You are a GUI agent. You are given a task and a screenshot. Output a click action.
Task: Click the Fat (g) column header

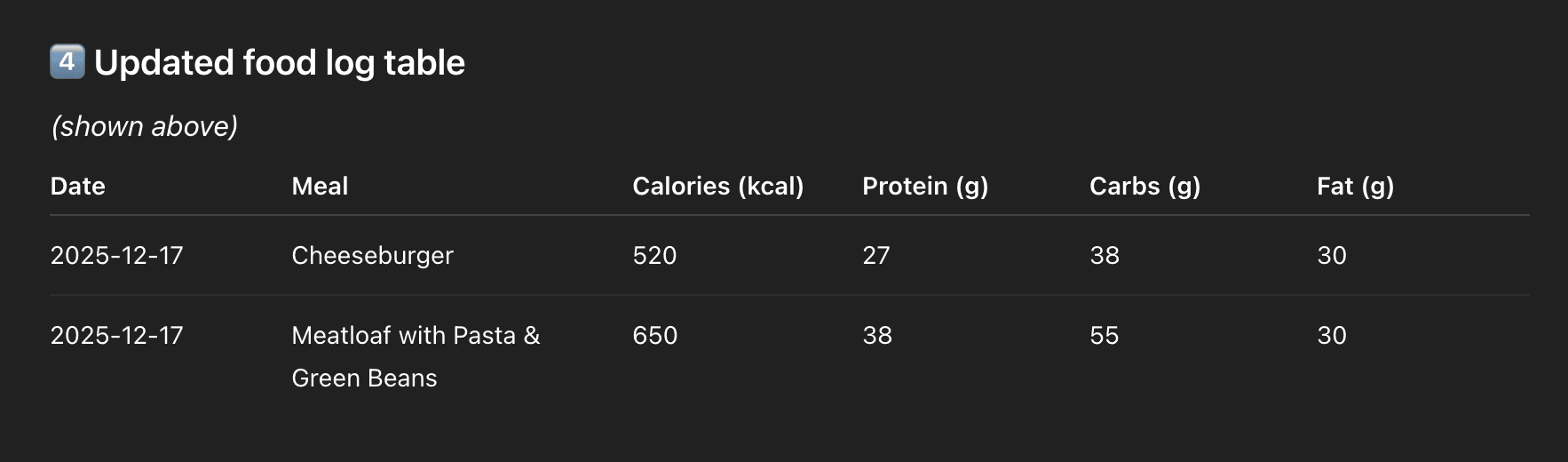[1355, 186]
